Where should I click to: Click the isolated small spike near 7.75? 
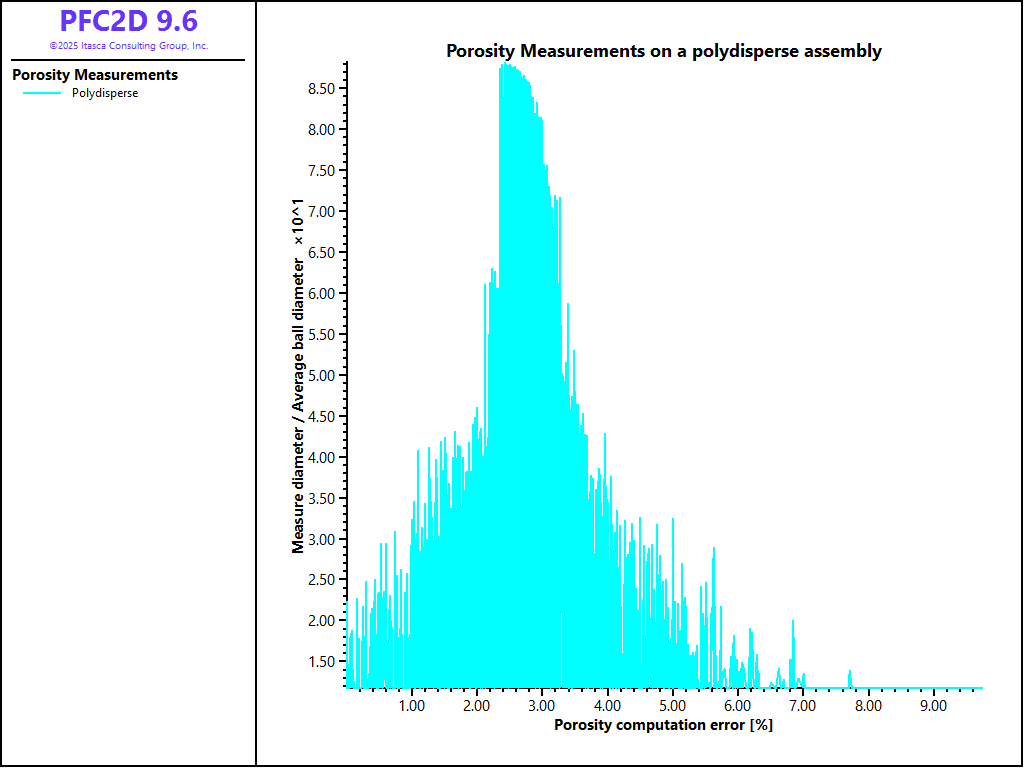[850, 677]
